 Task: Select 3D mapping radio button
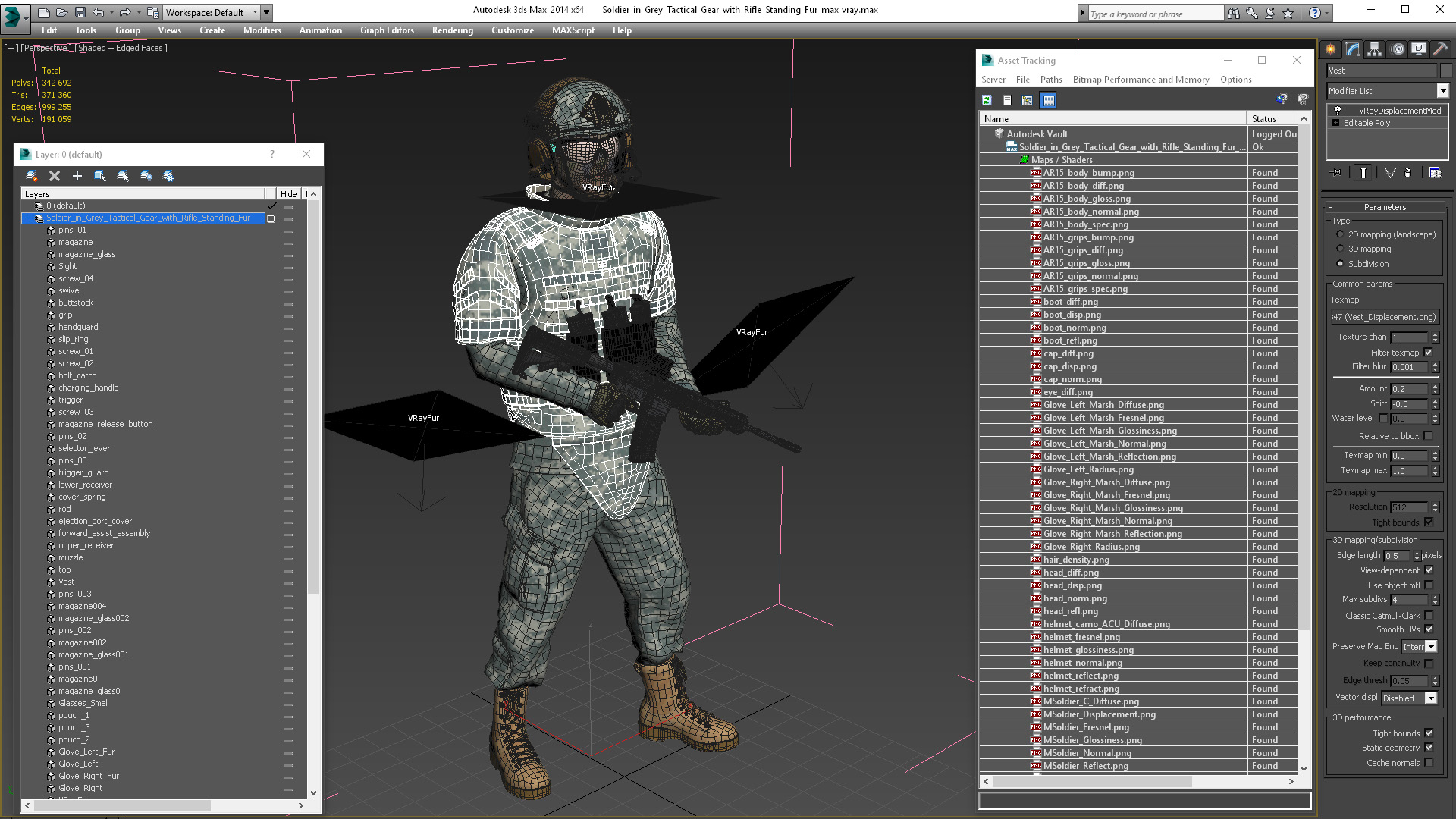1340,249
